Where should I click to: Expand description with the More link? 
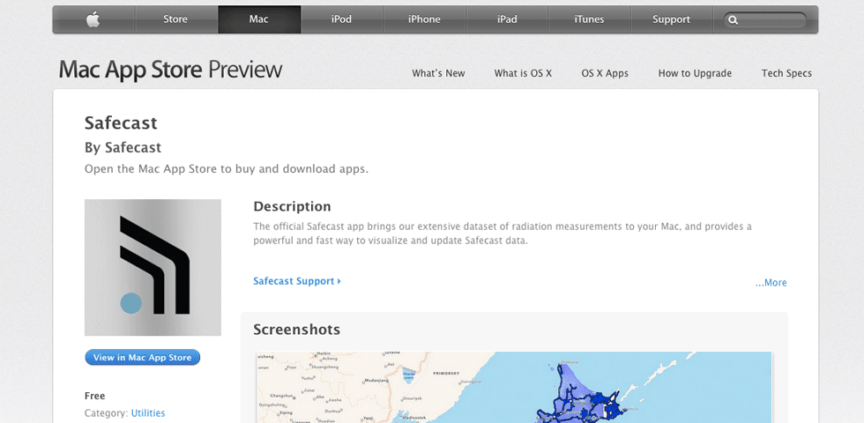click(x=771, y=283)
